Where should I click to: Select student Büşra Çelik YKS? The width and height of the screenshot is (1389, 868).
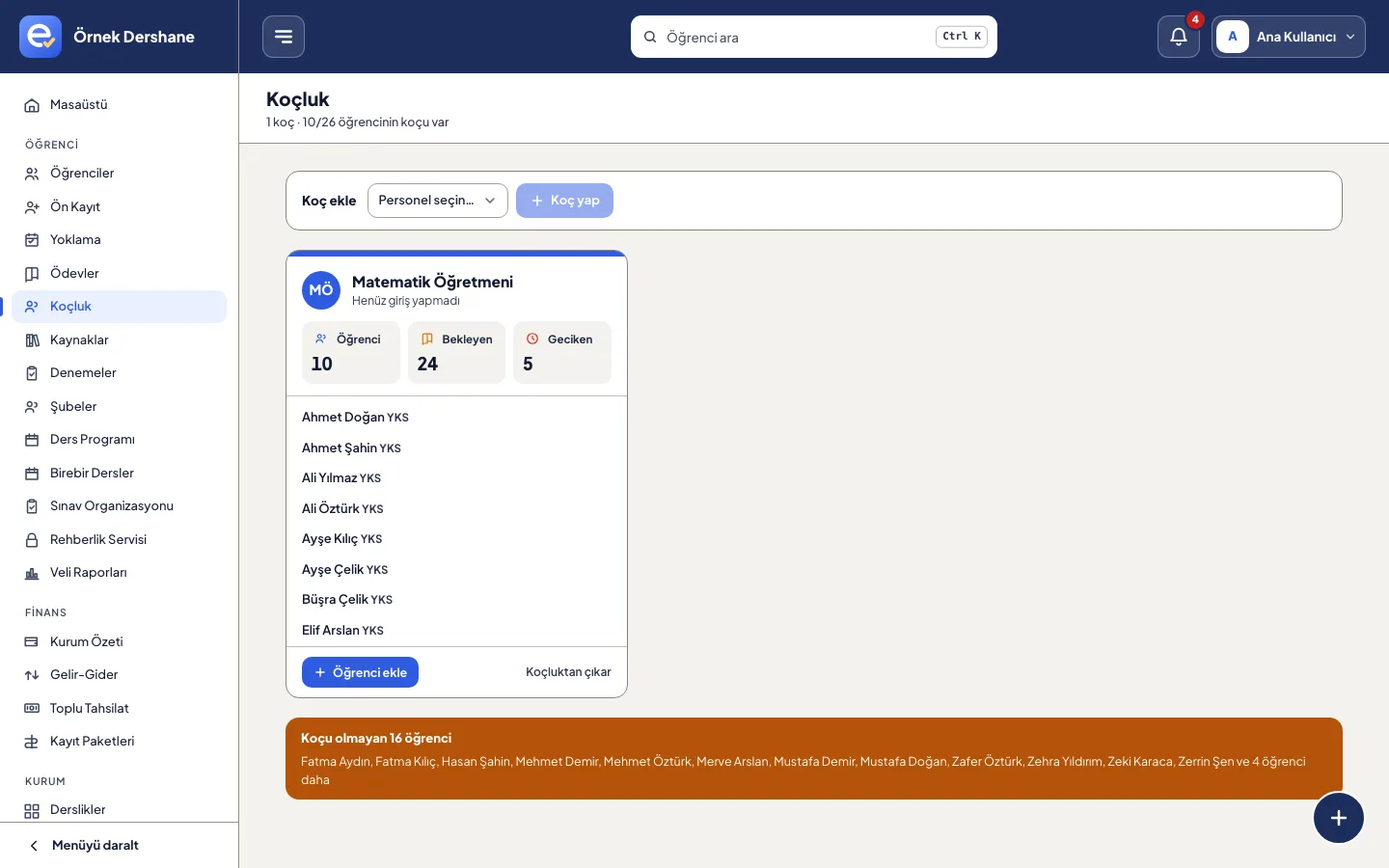click(x=347, y=600)
